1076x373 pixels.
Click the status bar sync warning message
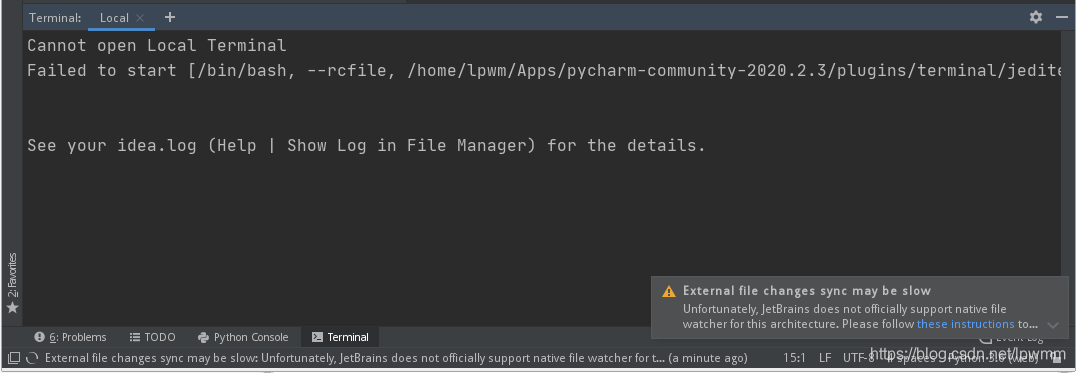pyautogui.click(x=396, y=357)
